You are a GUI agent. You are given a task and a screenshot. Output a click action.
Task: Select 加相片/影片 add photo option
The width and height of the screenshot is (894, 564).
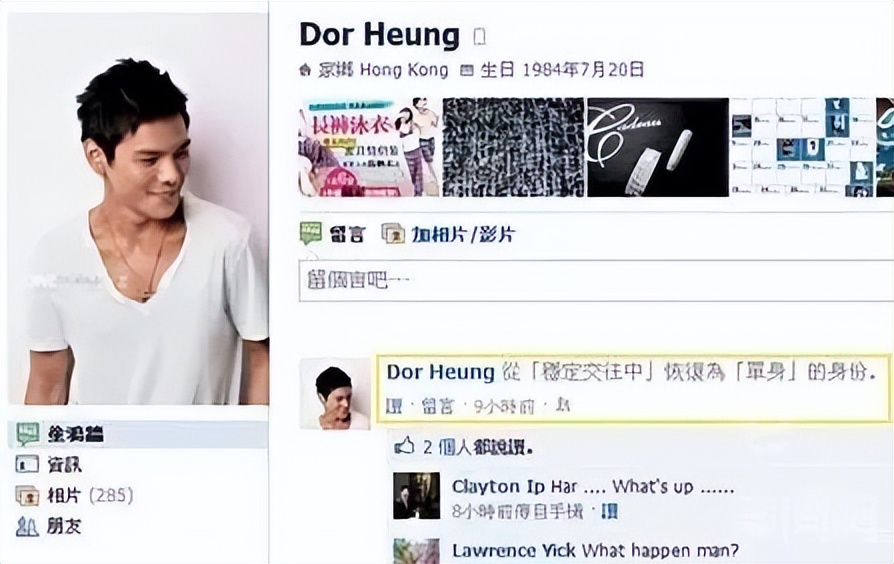(463, 234)
